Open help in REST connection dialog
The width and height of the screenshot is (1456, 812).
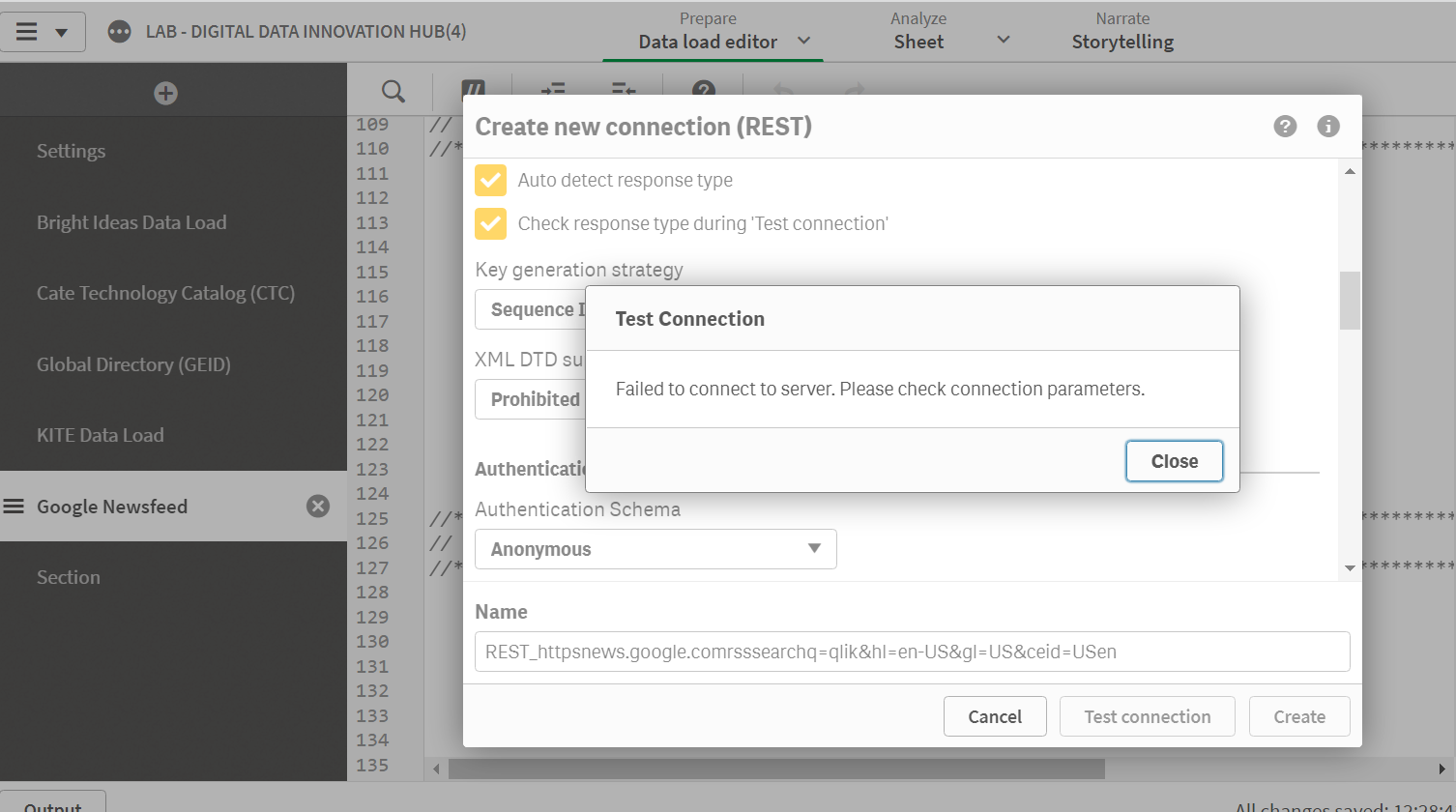[1285, 127]
